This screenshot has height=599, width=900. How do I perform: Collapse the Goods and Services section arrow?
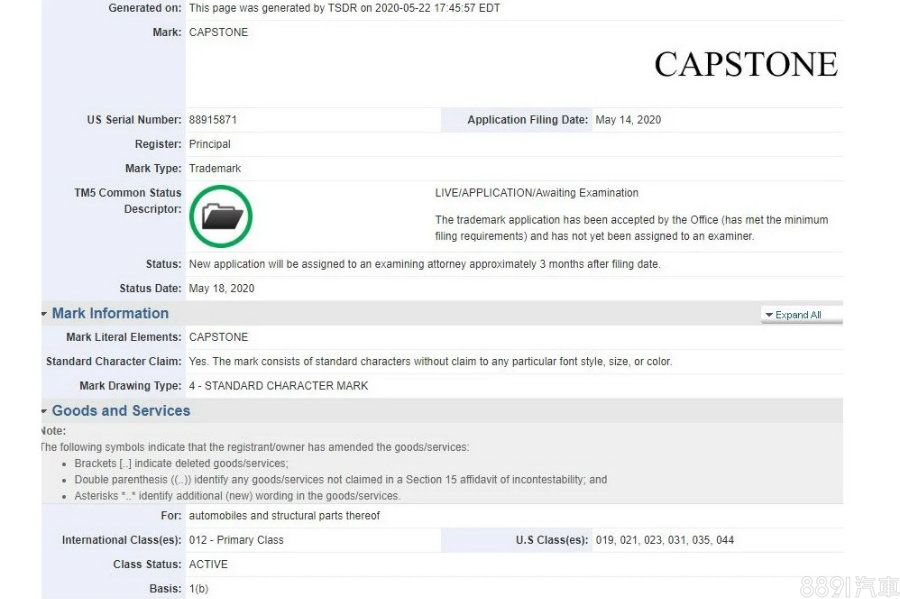click(x=44, y=411)
